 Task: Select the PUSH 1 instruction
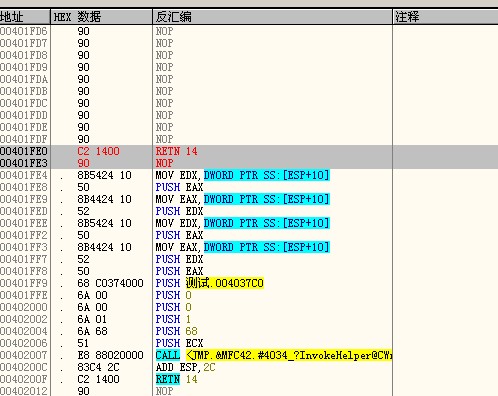pyautogui.click(x=173, y=319)
